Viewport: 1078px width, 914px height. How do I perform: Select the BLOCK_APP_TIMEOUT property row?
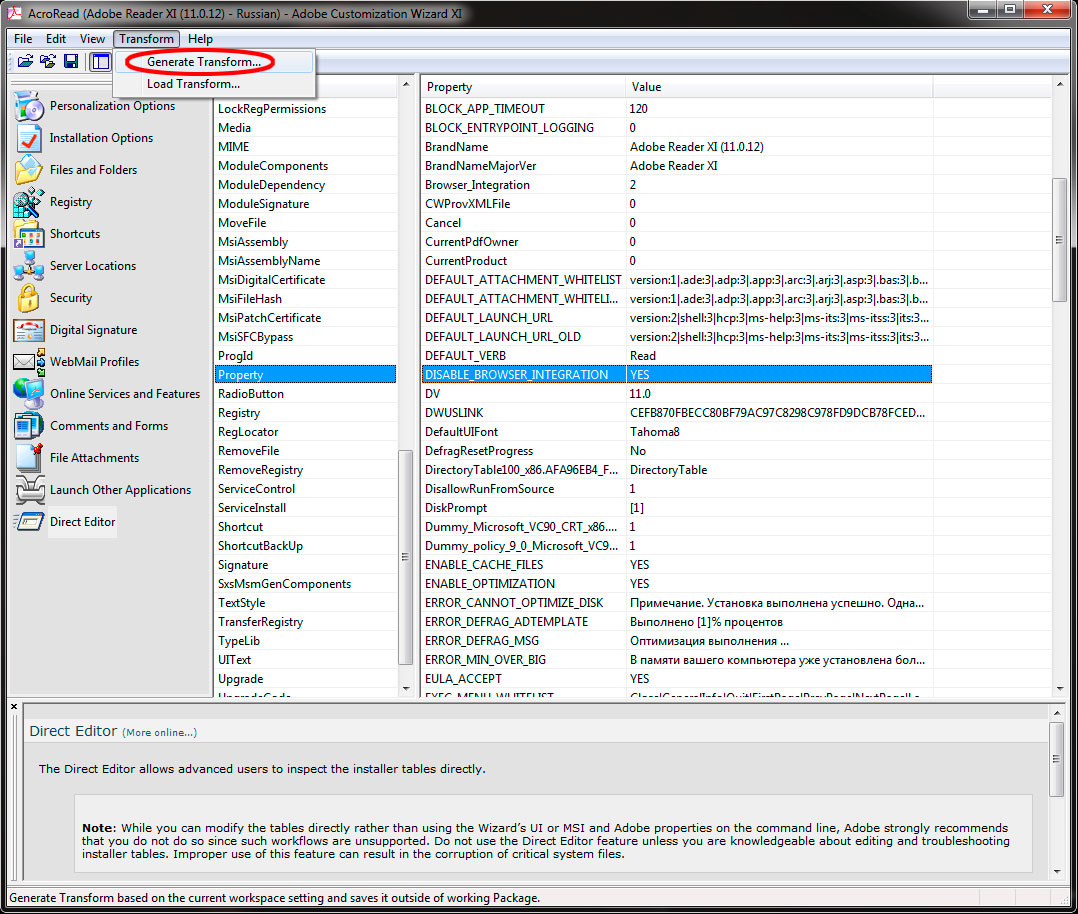(x=676, y=109)
